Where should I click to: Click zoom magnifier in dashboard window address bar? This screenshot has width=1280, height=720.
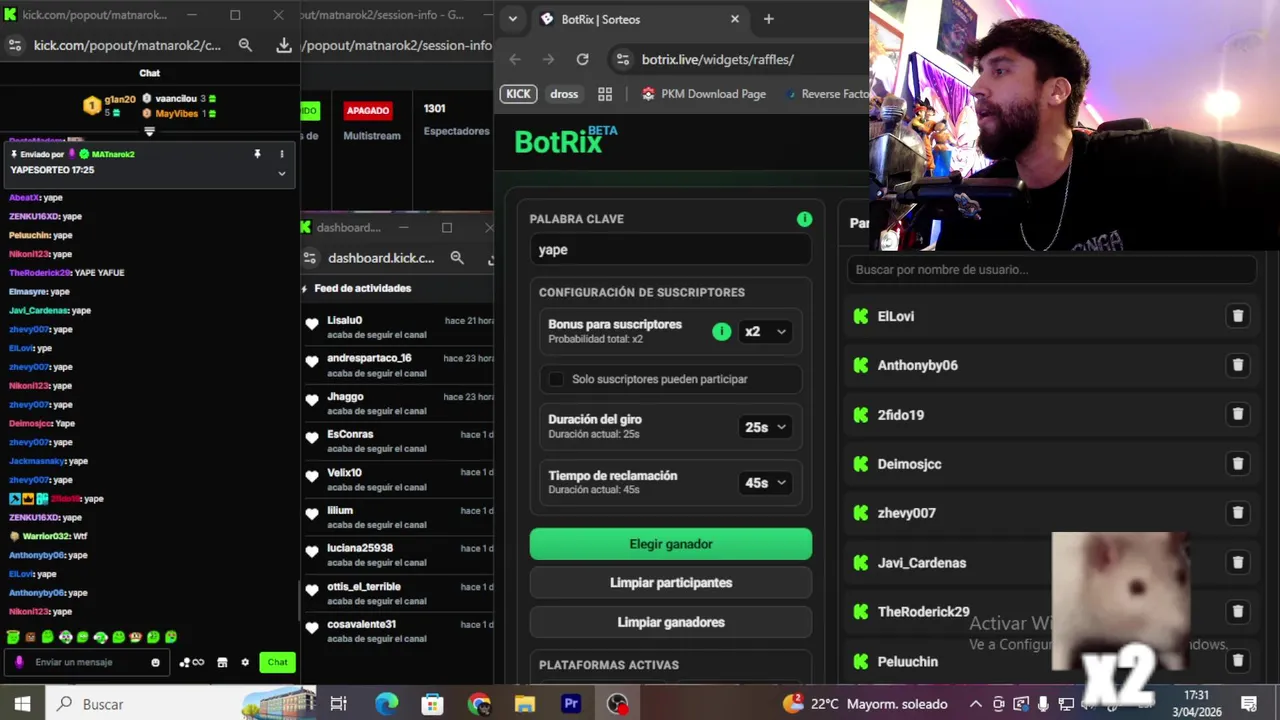click(457, 258)
